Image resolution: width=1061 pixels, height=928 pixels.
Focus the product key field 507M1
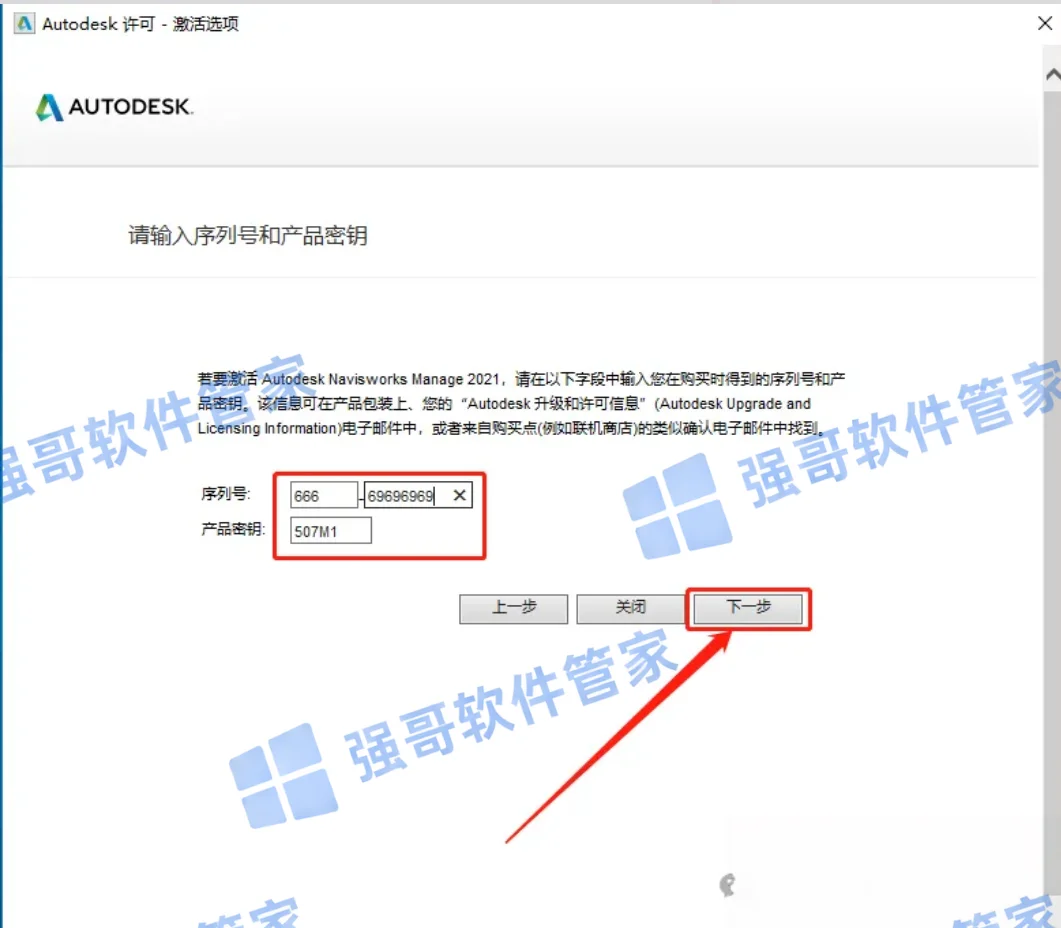(330, 531)
